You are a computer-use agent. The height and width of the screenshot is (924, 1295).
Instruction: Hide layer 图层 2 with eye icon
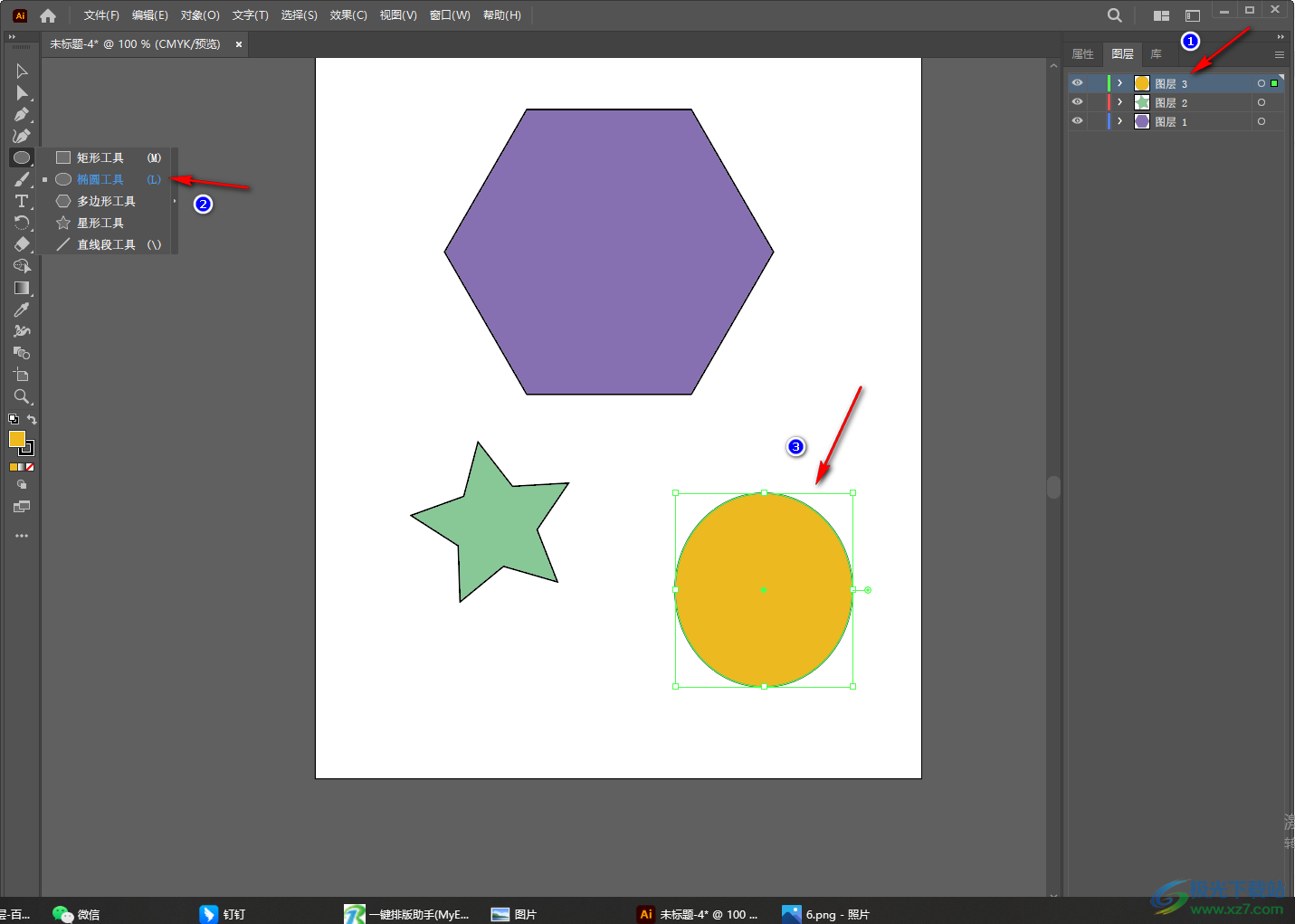tap(1077, 102)
